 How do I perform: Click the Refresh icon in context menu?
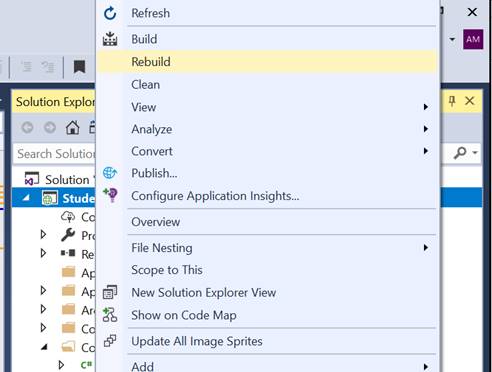(110, 13)
